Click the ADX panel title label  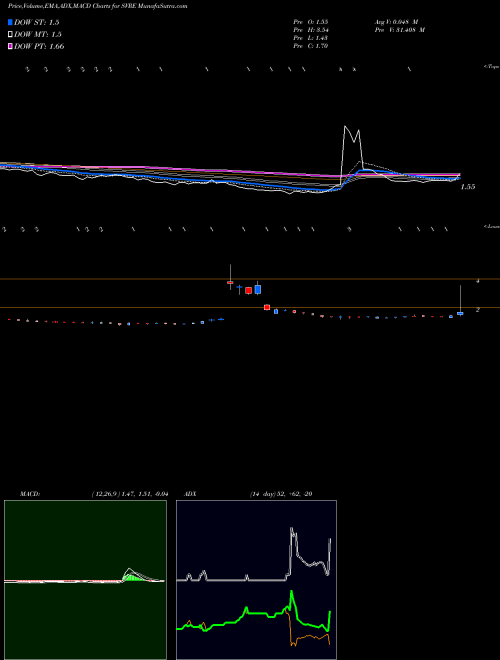(x=190, y=494)
